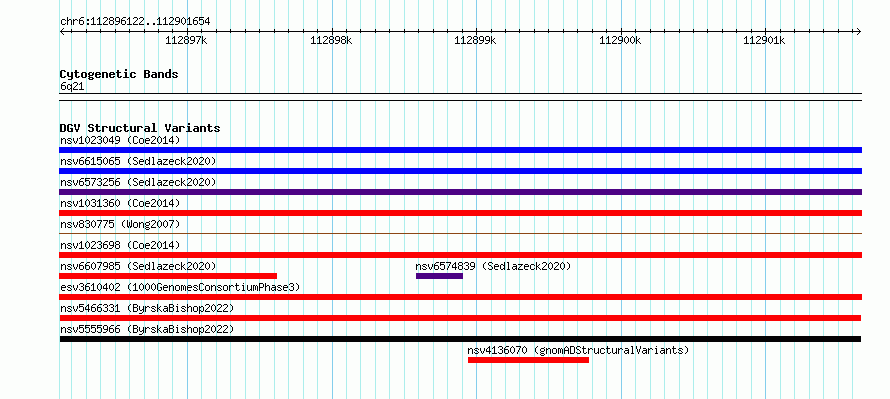This screenshot has height=399, width=890.
Task: Open the black nsv5555966 variant bar
Action: click(x=460, y=339)
